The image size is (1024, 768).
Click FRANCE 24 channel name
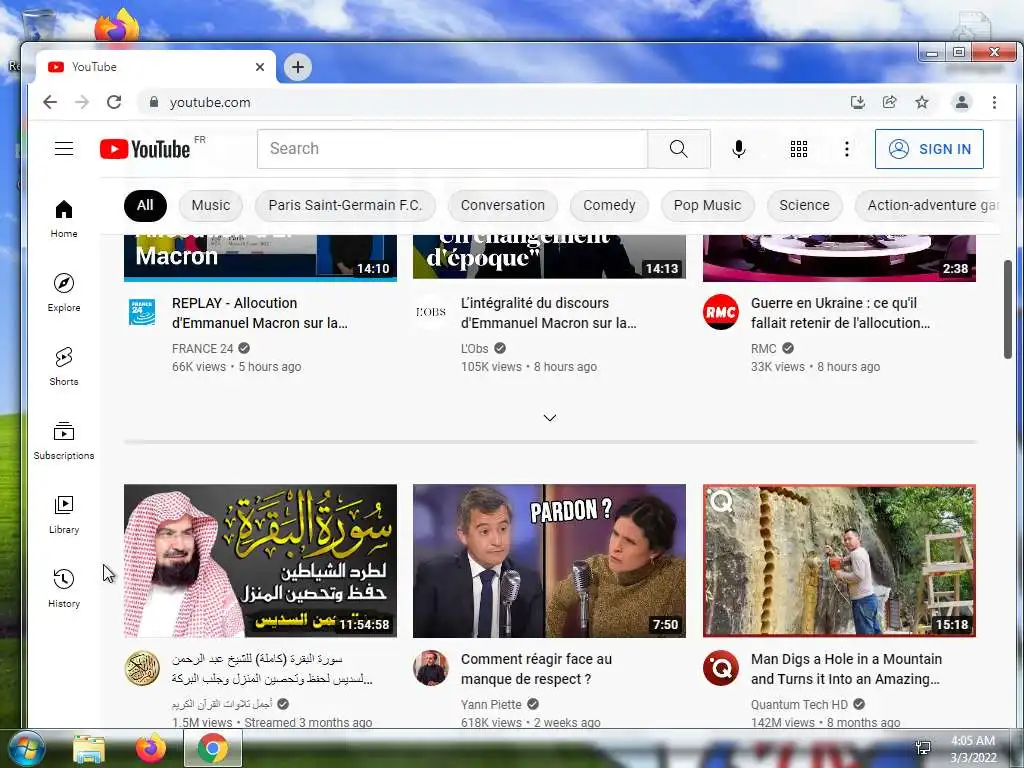[202, 349]
